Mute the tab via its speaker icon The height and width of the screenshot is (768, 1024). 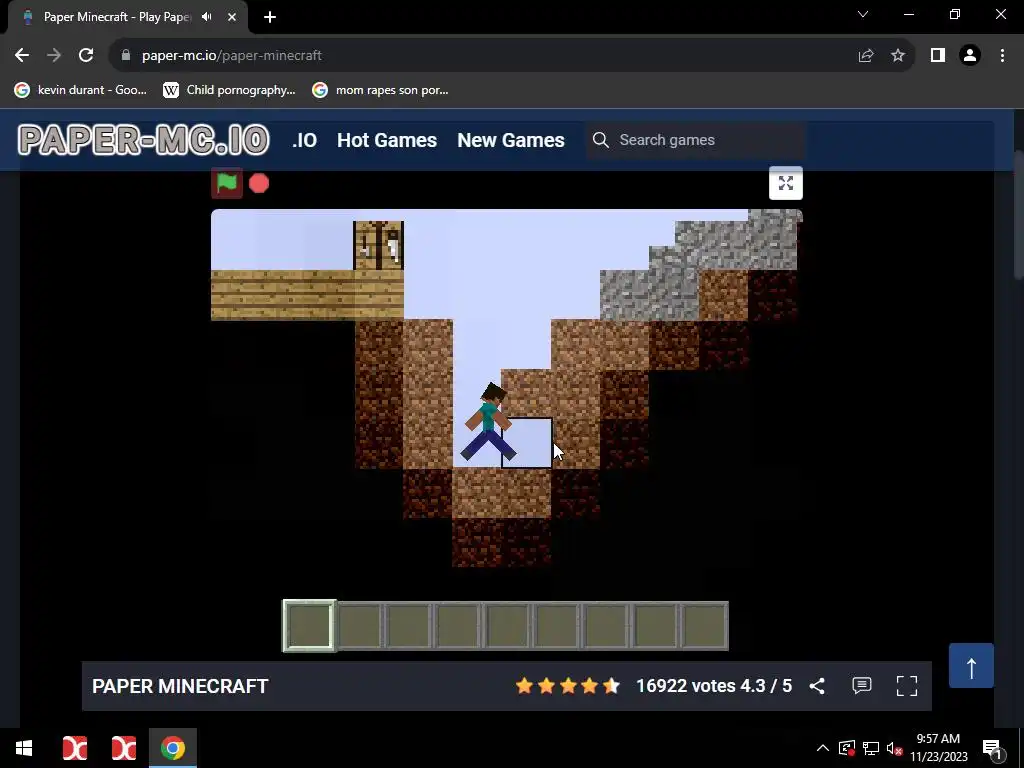pos(207,17)
